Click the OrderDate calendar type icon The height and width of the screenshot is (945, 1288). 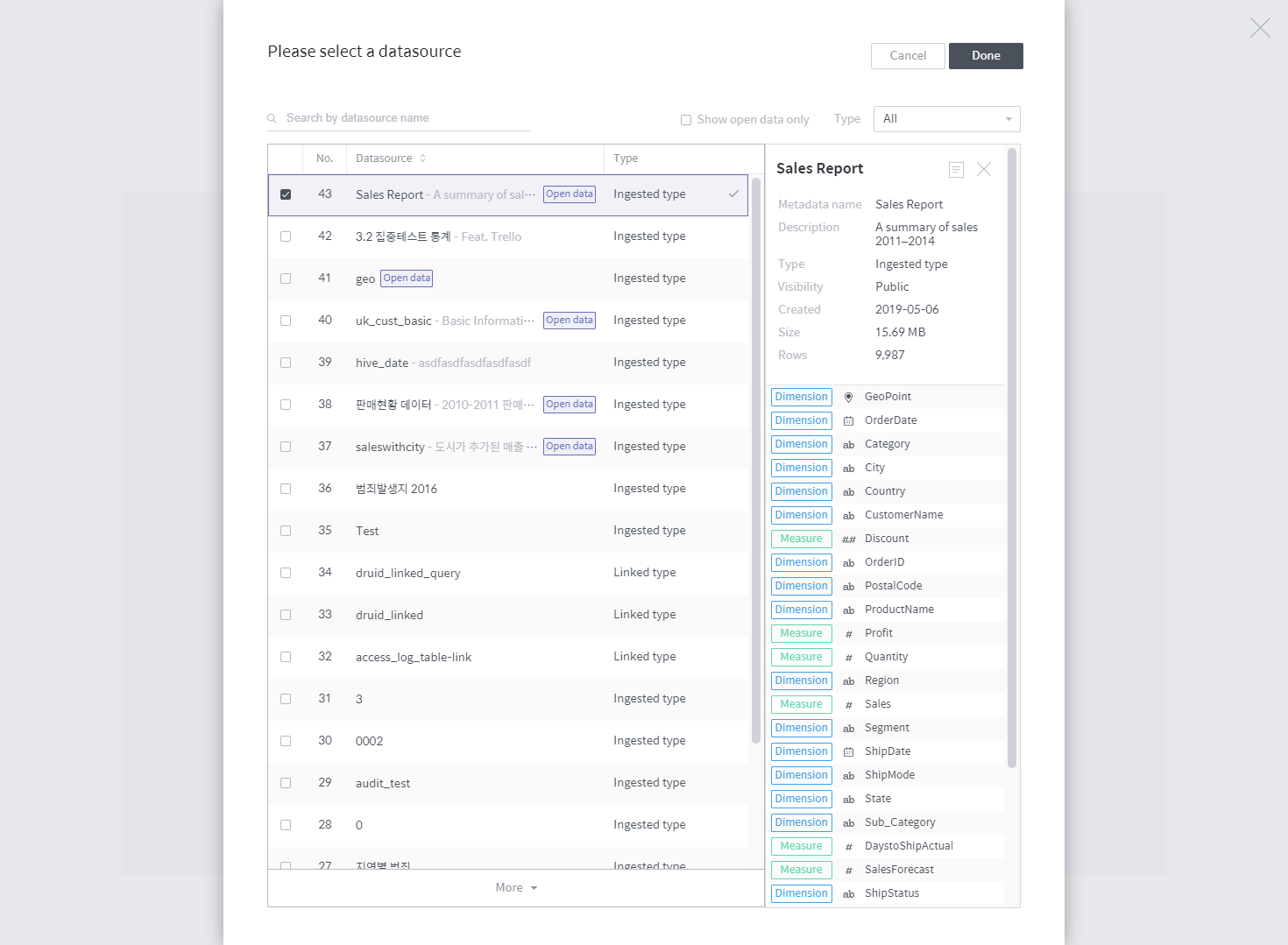(x=848, y=421)
